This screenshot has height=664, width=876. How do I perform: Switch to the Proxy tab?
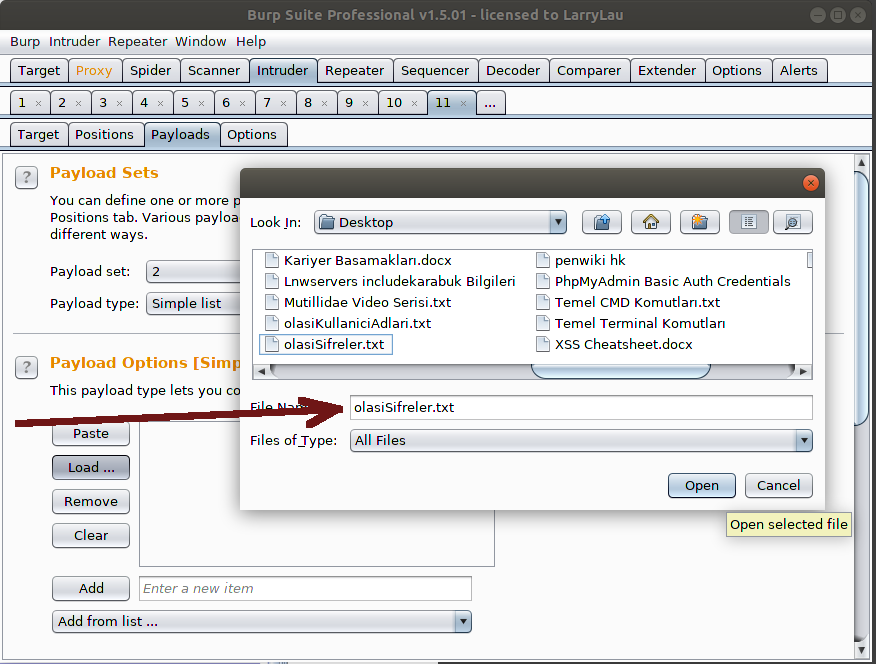coord(94,70)
